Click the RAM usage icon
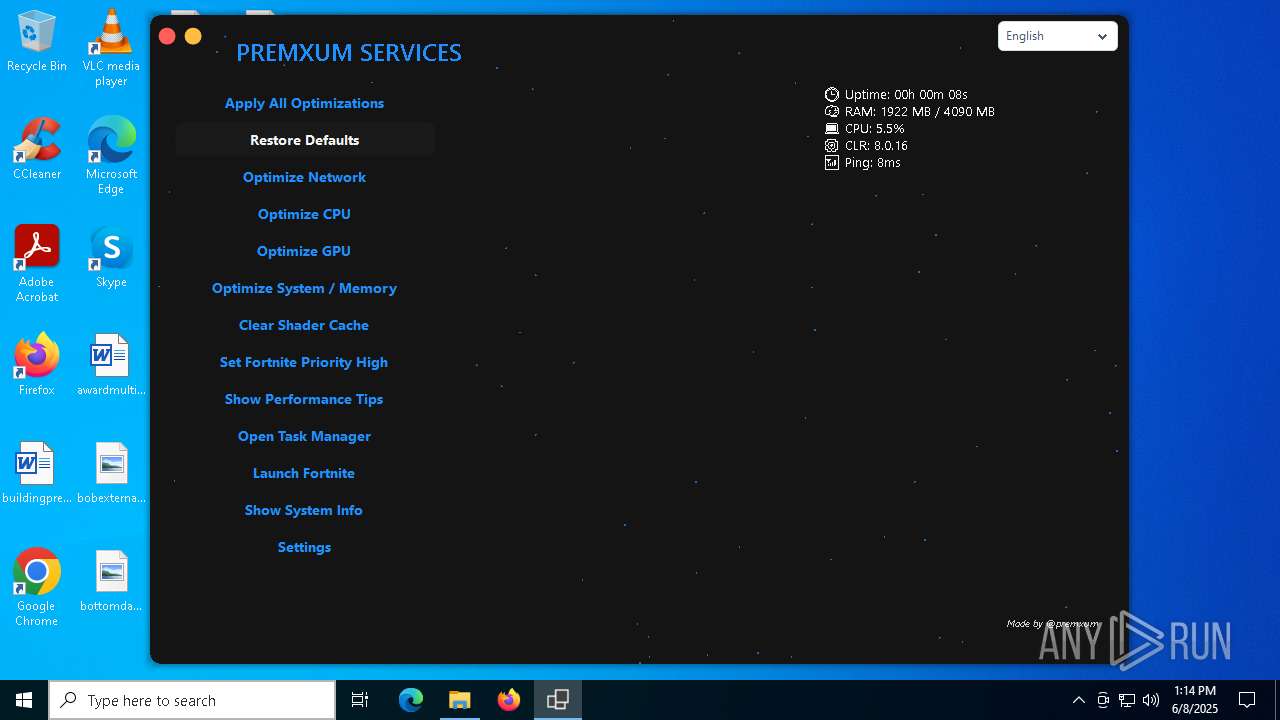 pos(831,111)
